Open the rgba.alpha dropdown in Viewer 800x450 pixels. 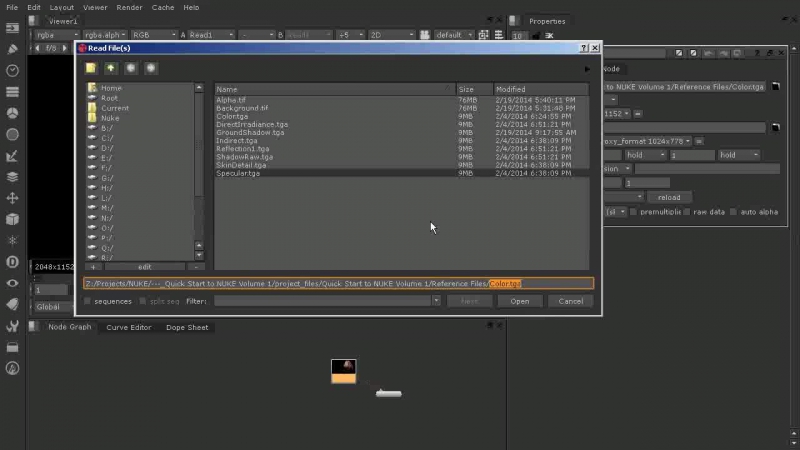click(105, 35)
